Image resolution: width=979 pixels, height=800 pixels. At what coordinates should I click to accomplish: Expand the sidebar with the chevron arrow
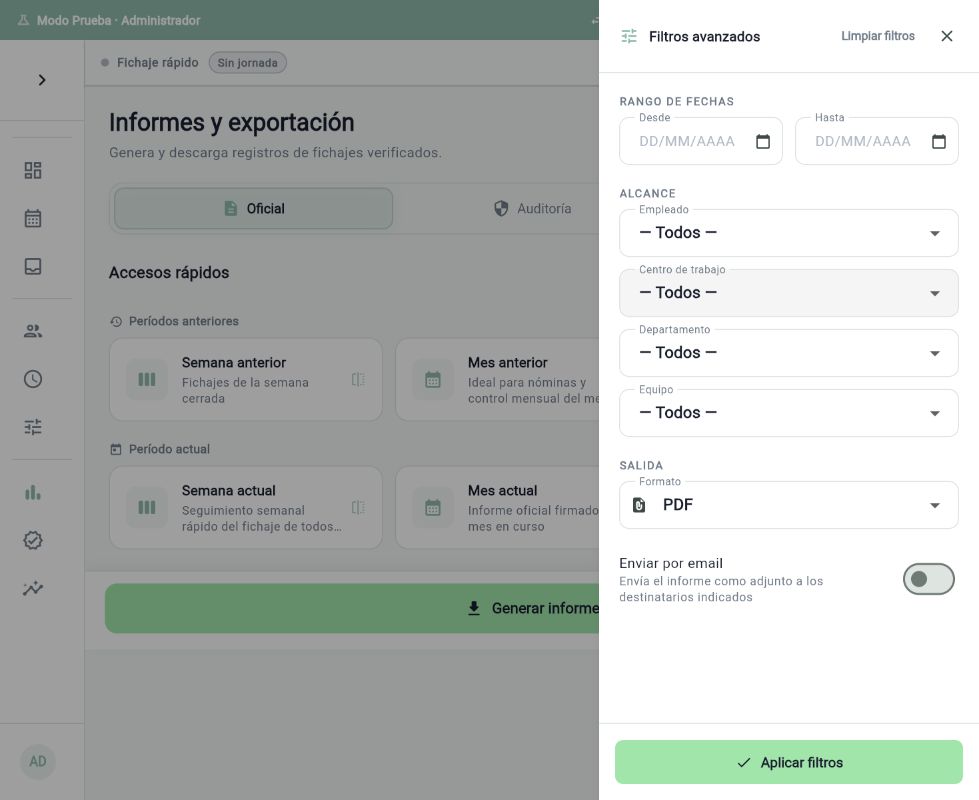tap(42, 80)
